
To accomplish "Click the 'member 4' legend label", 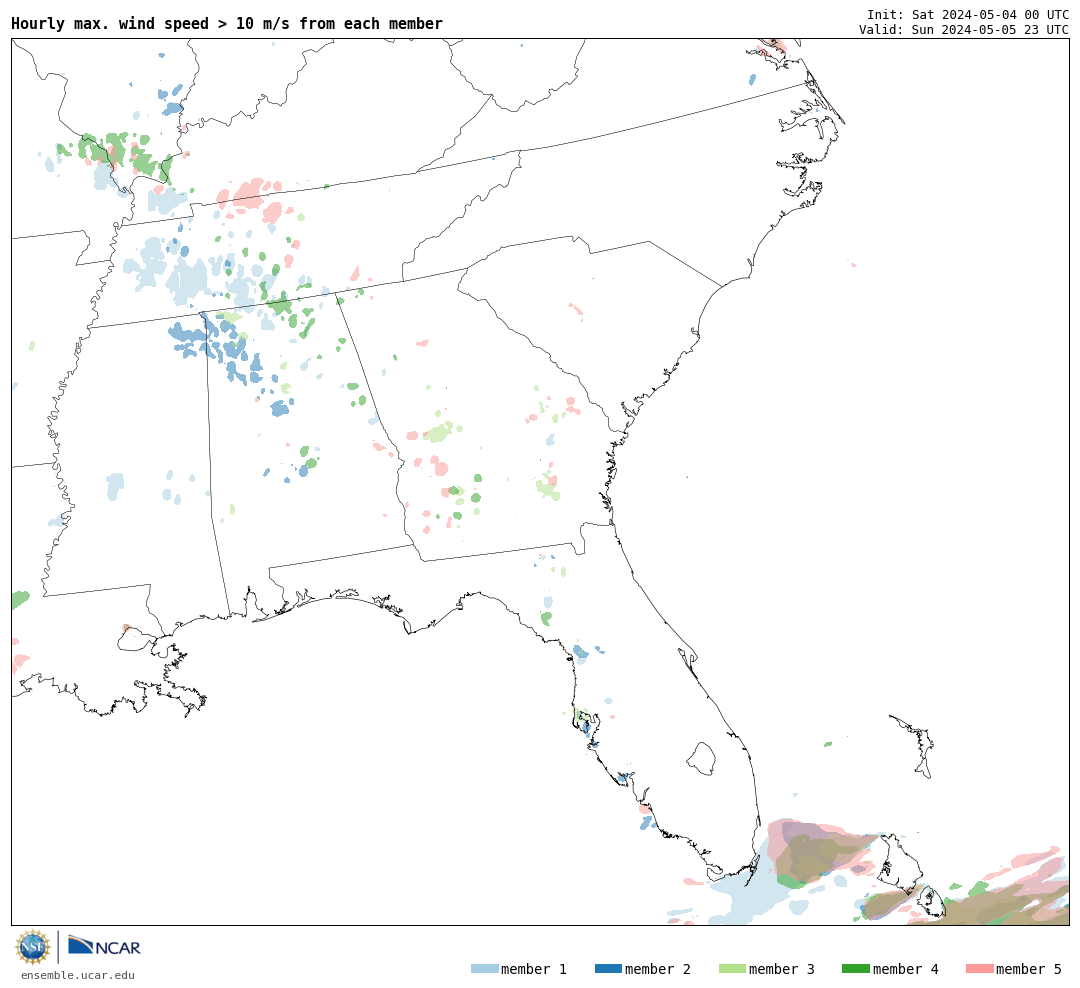I will (x=906, y=969).
